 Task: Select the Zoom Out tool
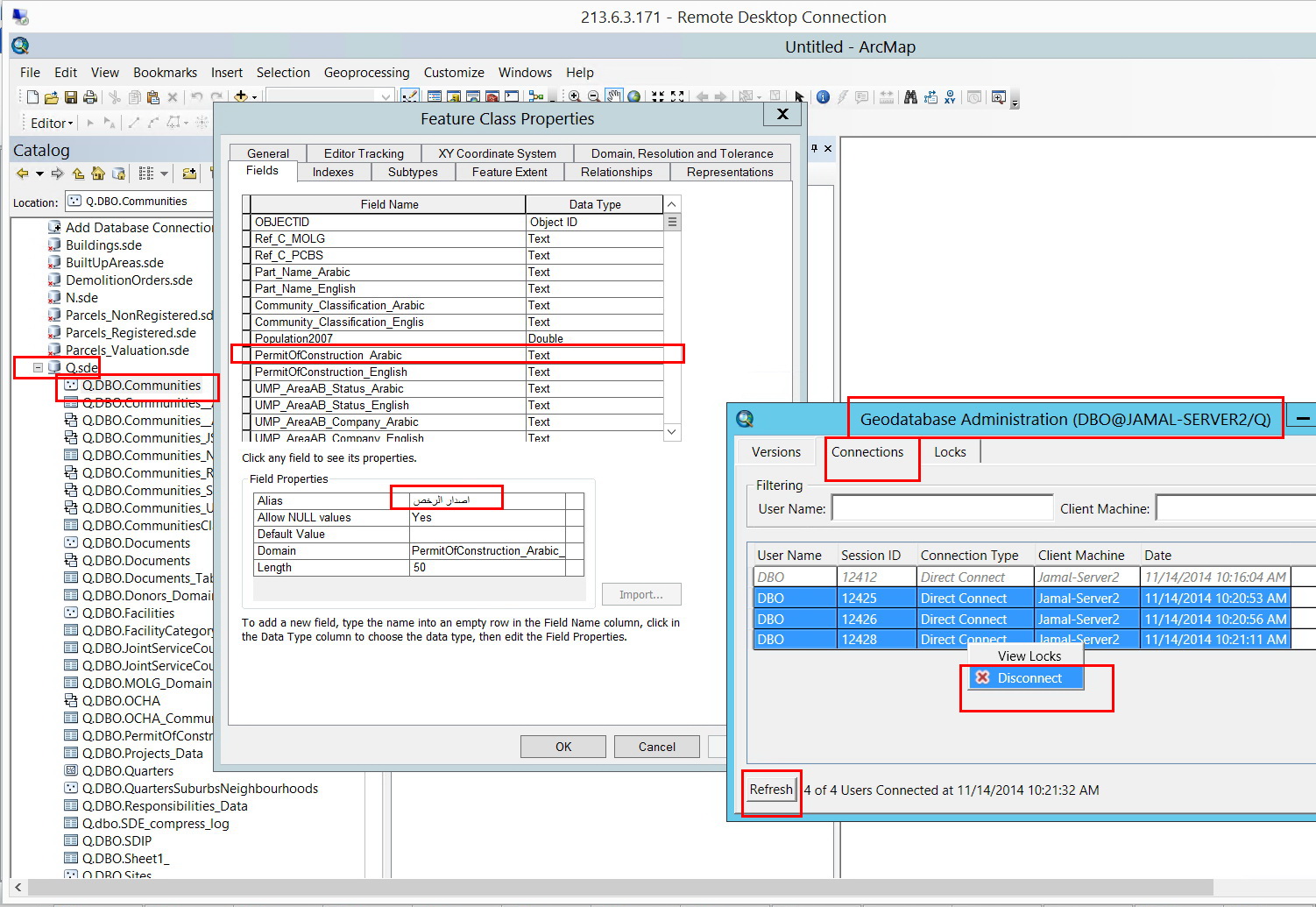594,97
